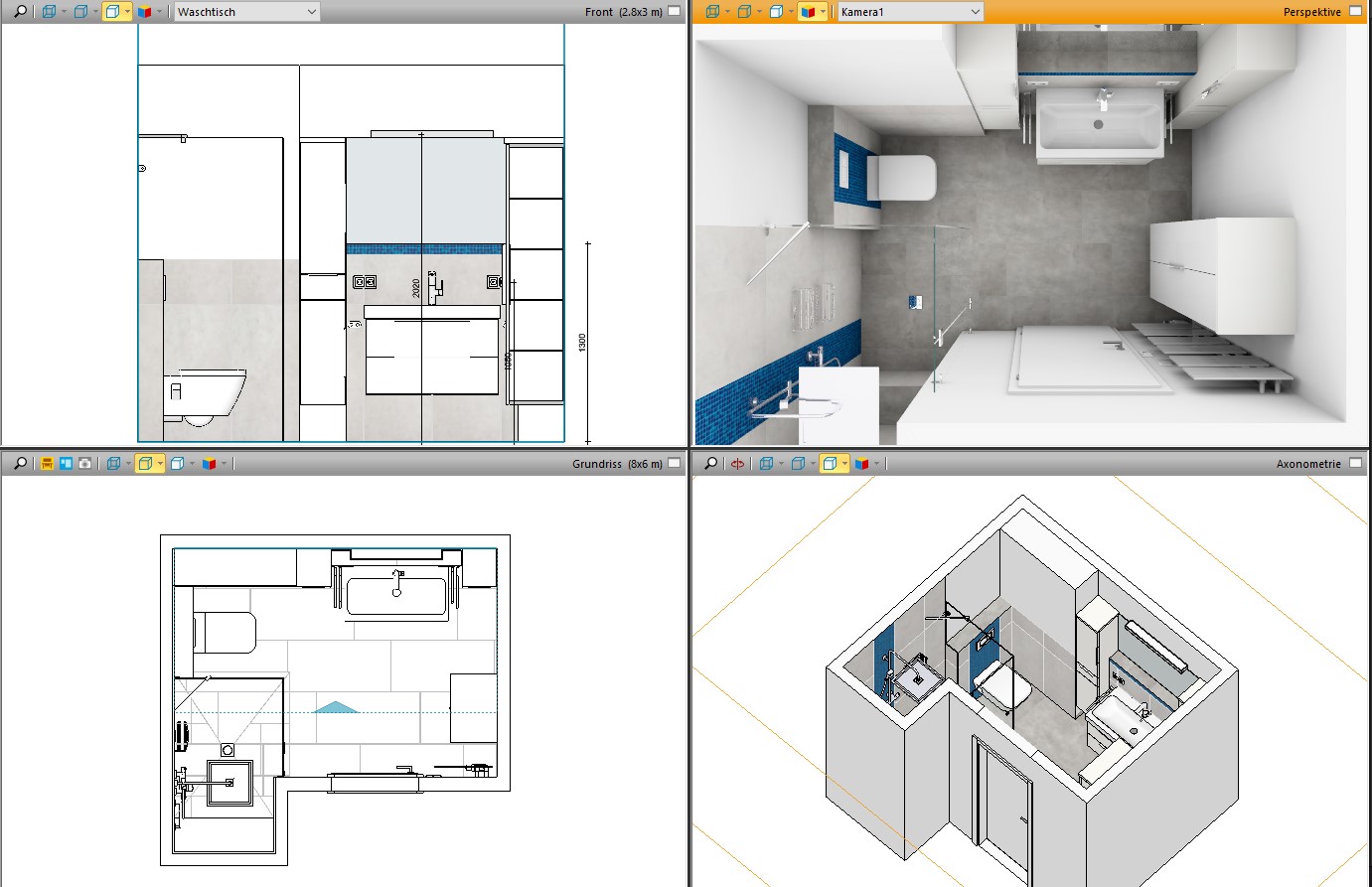Viewport: 1372px width, 887px height.
Task: Select the toilet in the floor plan
Action: pos(226,633)
